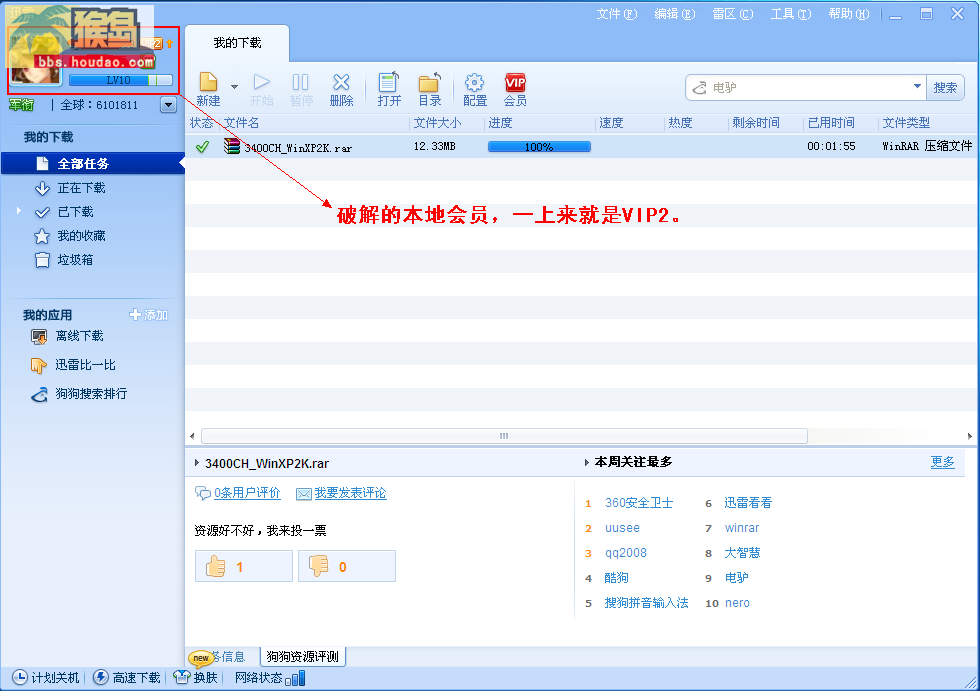Click the WinRAR icon of 3400CH_WinXP2K.rar

click(232, 146)
